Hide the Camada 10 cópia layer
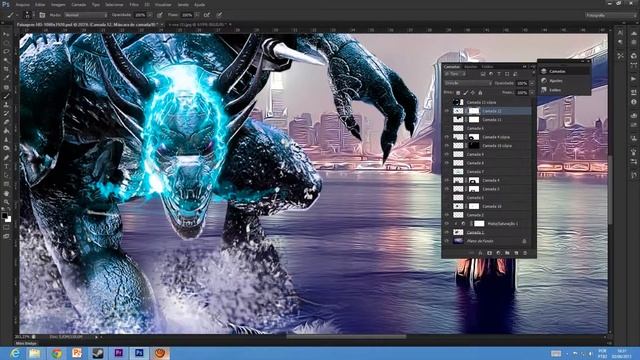Viewport: 640px width, 360px height. (447, 146)
